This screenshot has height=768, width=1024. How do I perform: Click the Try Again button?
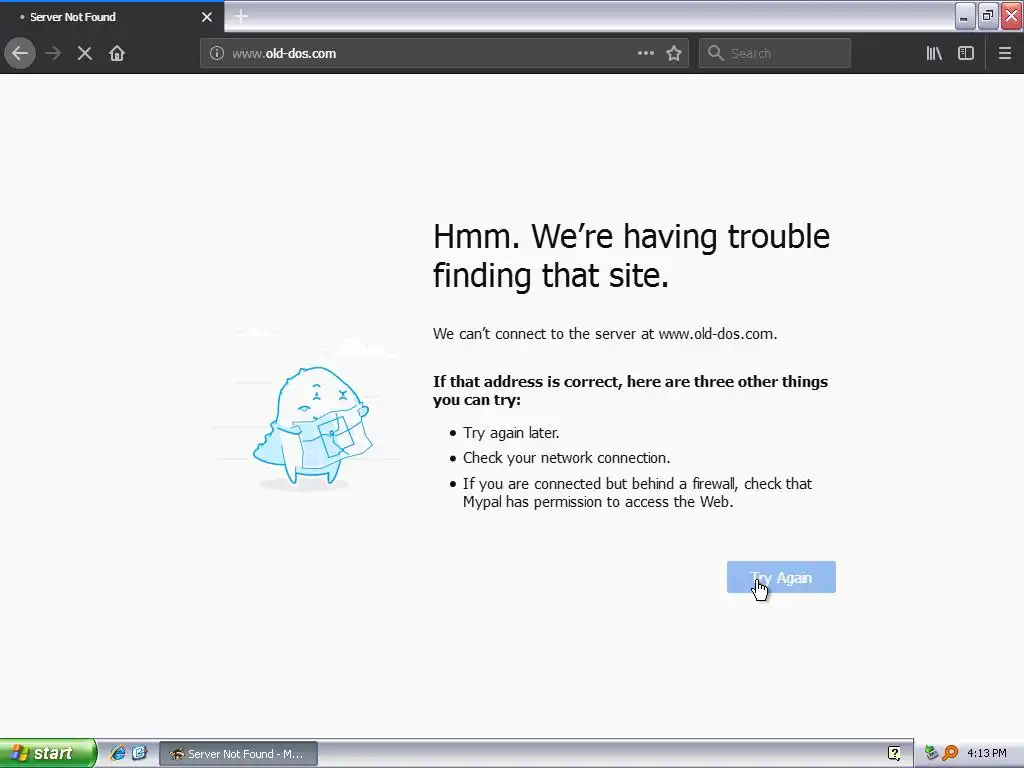point(781,577)
